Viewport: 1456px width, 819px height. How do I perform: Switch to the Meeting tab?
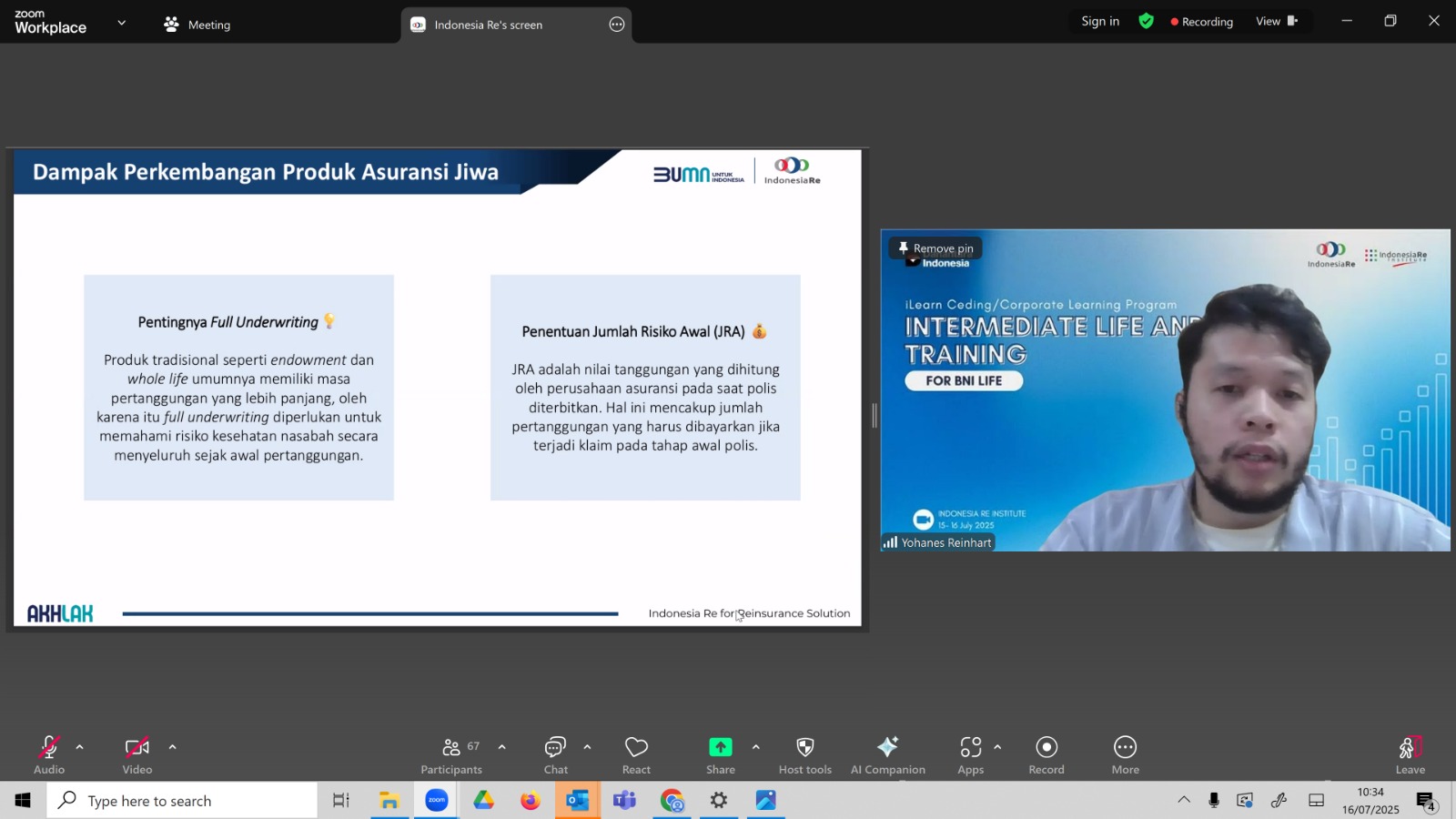click(197, 25)
